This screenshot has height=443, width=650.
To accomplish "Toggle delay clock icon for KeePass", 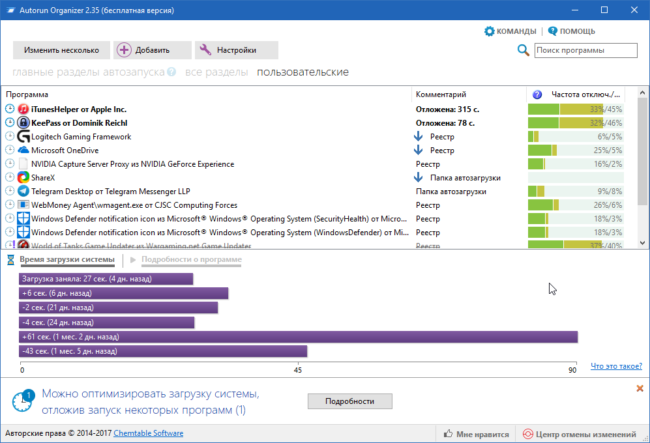I will [10, 123].
